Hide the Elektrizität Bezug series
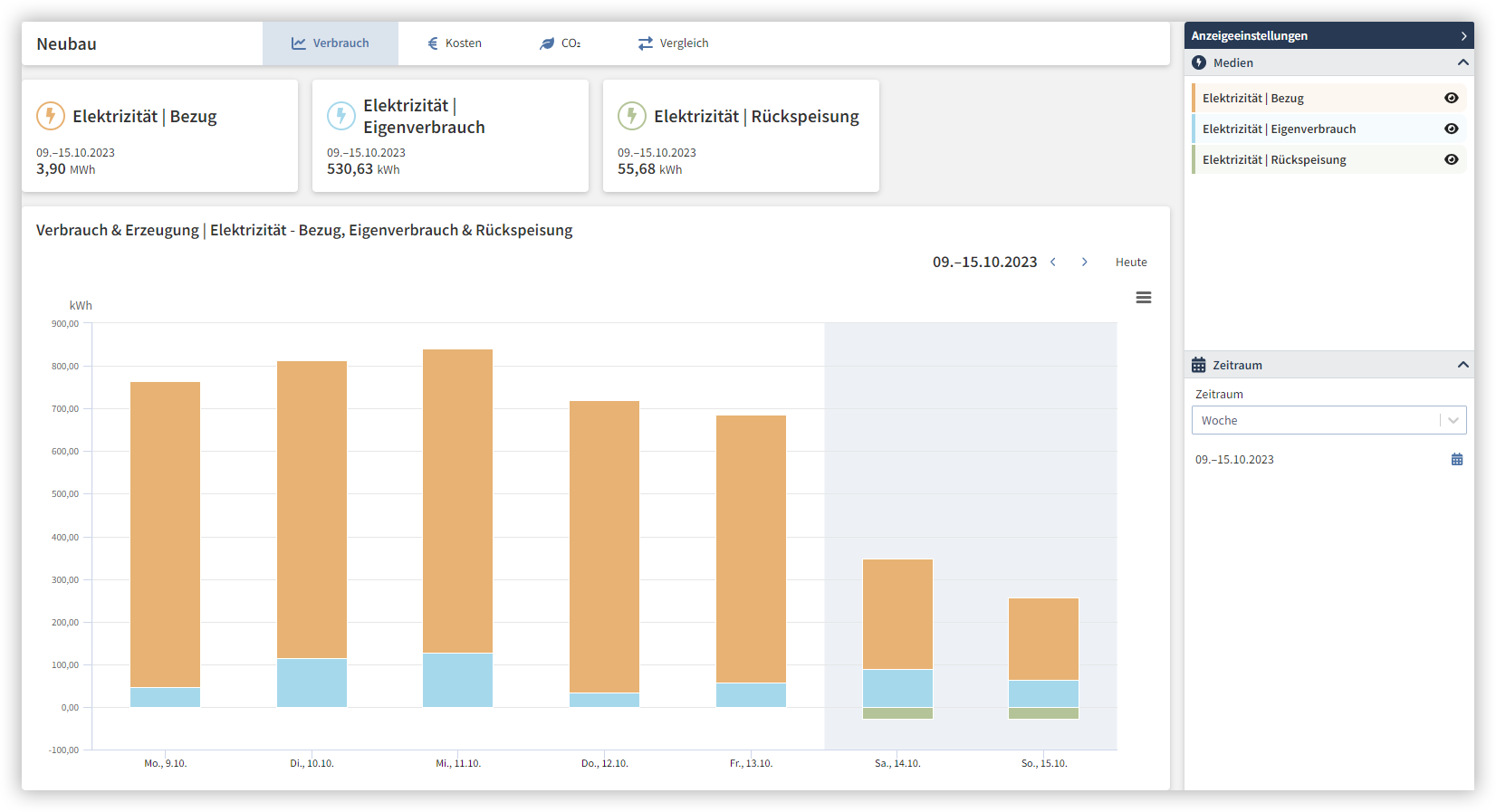 pyautogui.click(x=1451, y=99)
